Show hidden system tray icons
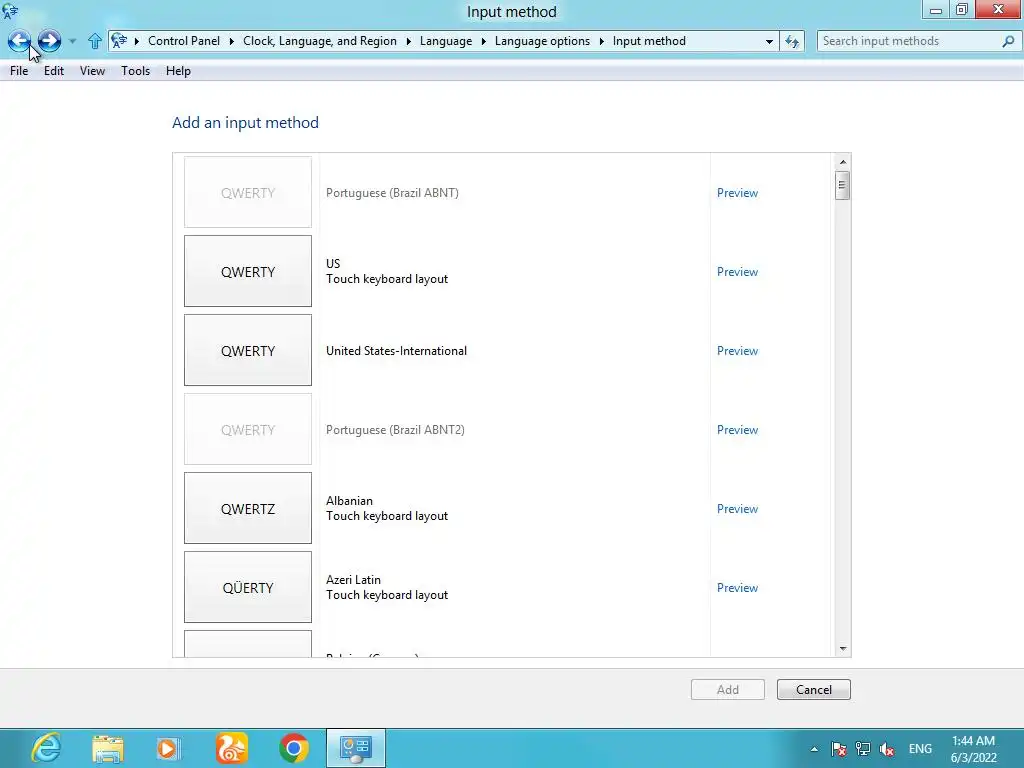This screenshot has width=1024, height=768. point(814,749)
